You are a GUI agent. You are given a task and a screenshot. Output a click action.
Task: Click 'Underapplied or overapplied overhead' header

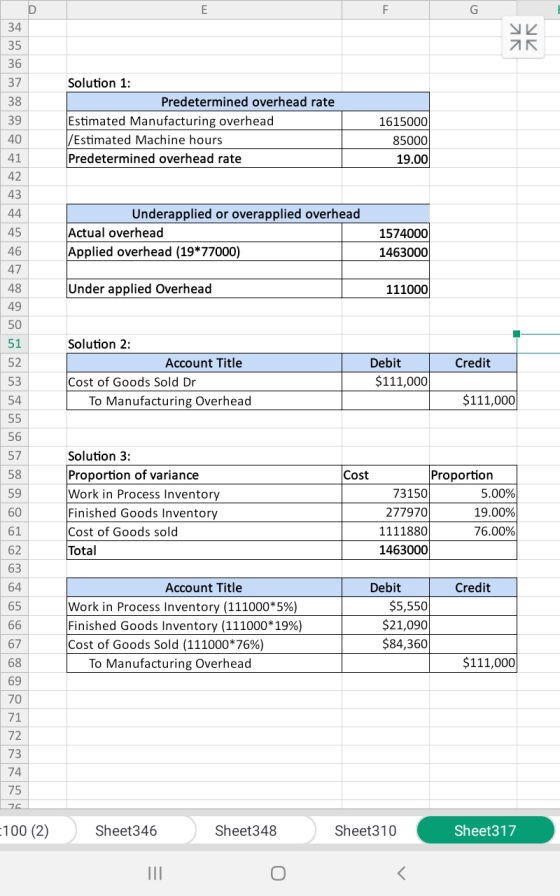point(248,214)
